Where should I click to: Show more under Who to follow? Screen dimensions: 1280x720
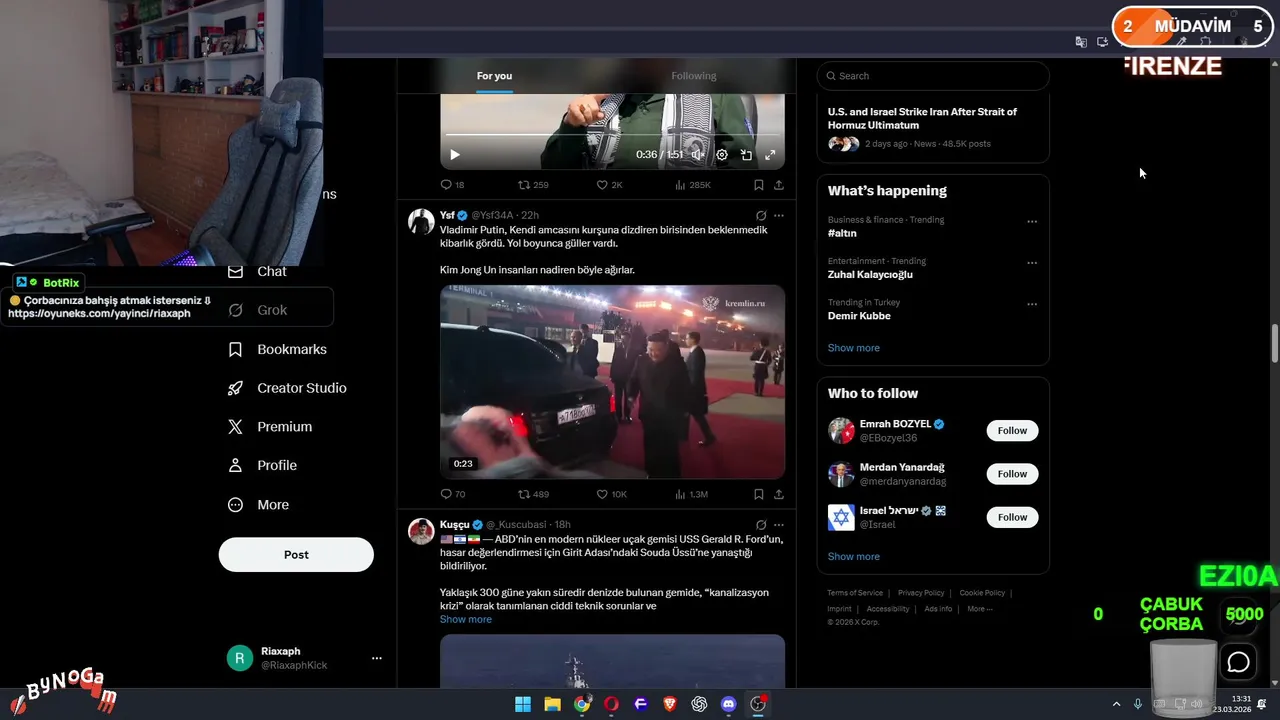pos(854,557)
